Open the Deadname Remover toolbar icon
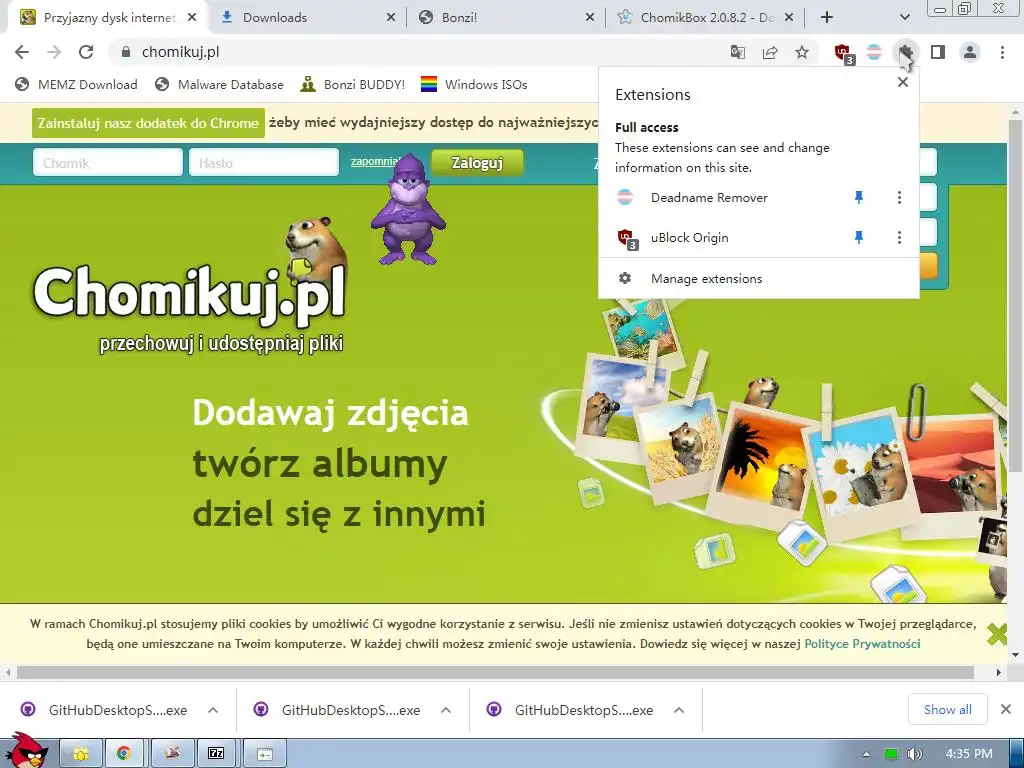The image size is (1024, 768). [x=874, y=52]
